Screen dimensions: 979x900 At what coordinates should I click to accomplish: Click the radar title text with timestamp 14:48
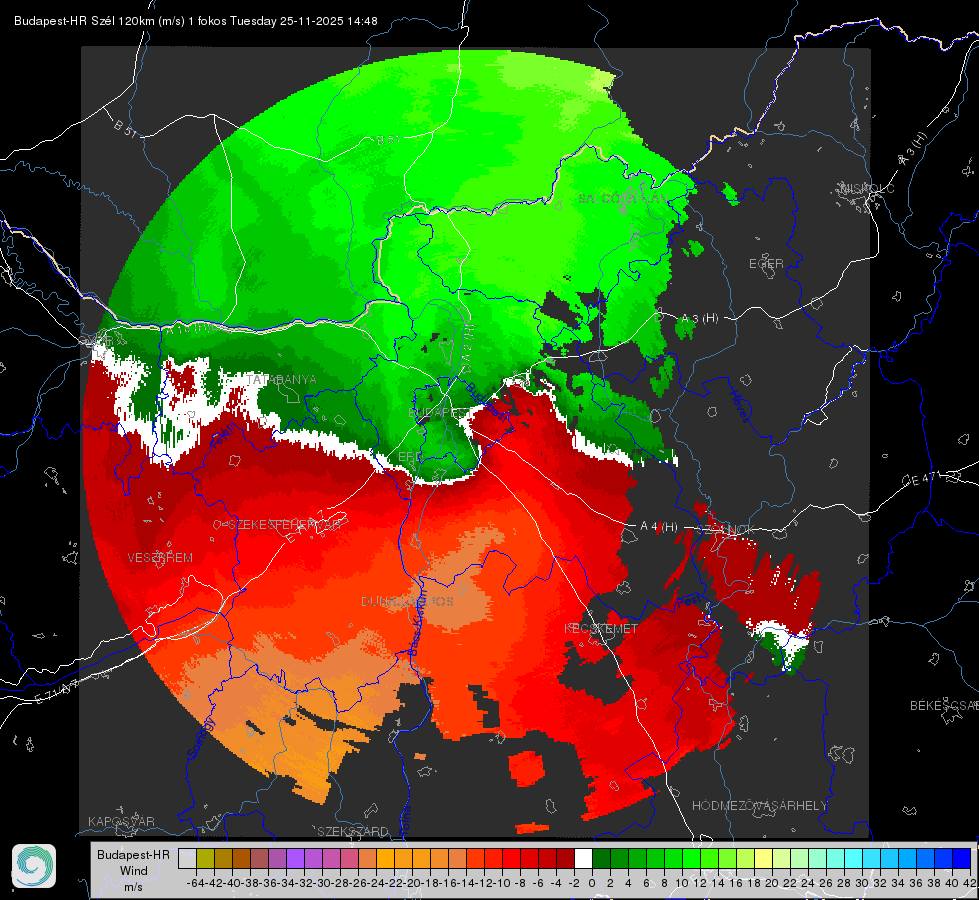195,21
